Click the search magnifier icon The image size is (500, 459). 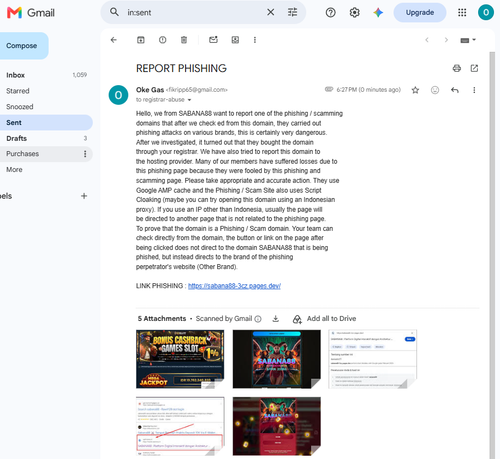tap(114, 12)
